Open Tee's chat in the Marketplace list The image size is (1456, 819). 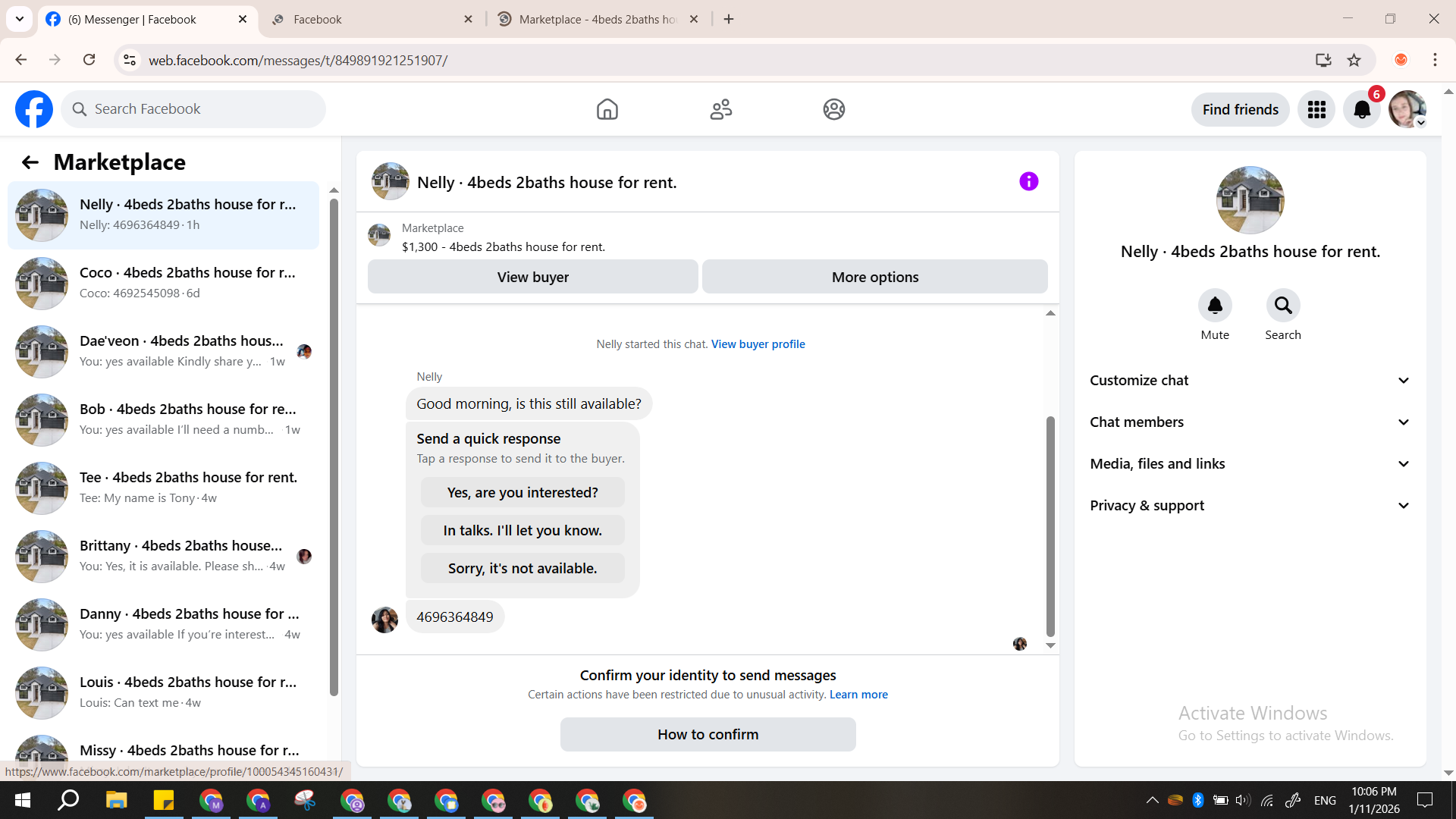tap(163, 488)
